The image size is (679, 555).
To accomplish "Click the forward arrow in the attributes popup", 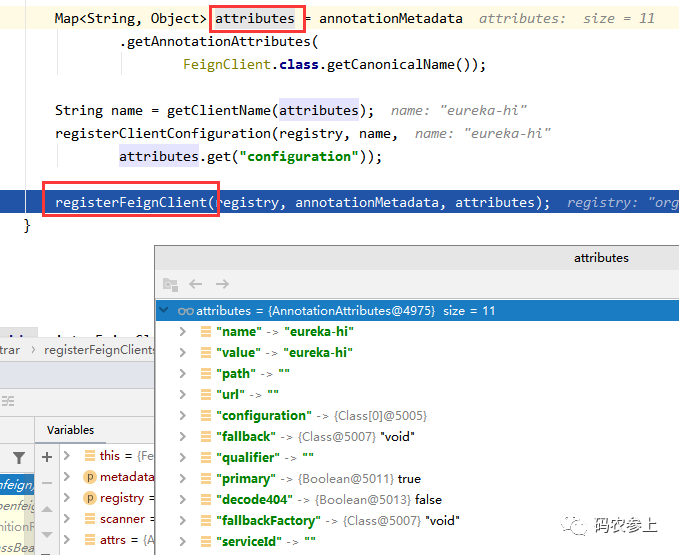I will pyautogui.click(x=222, y=284).
